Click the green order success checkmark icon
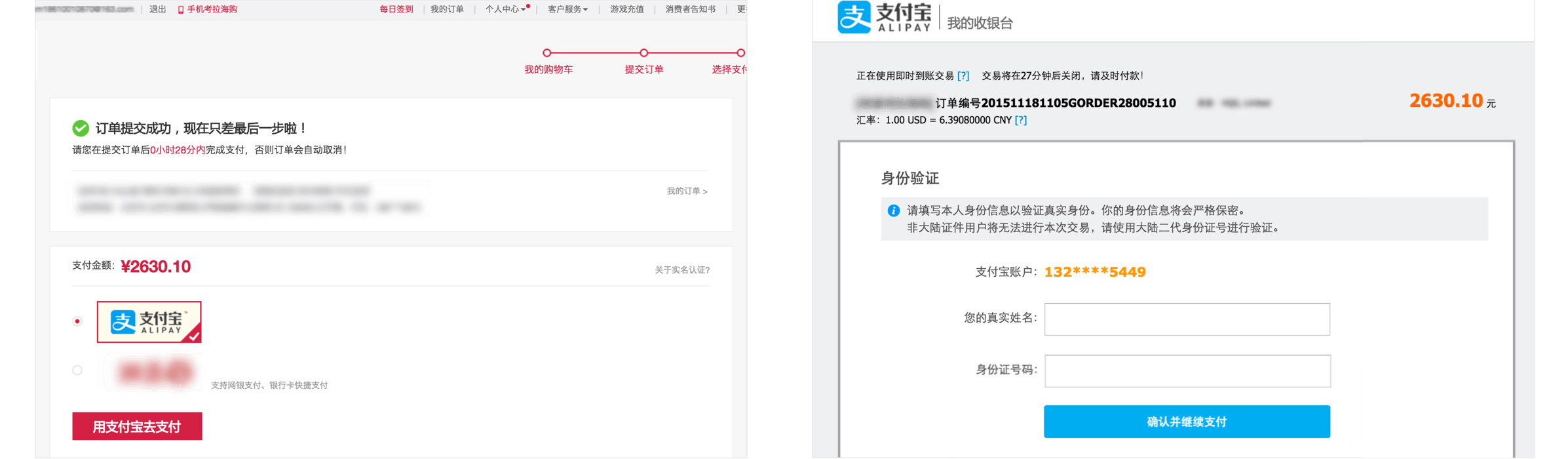1568x459 pixels. click(x=81, y=128)
